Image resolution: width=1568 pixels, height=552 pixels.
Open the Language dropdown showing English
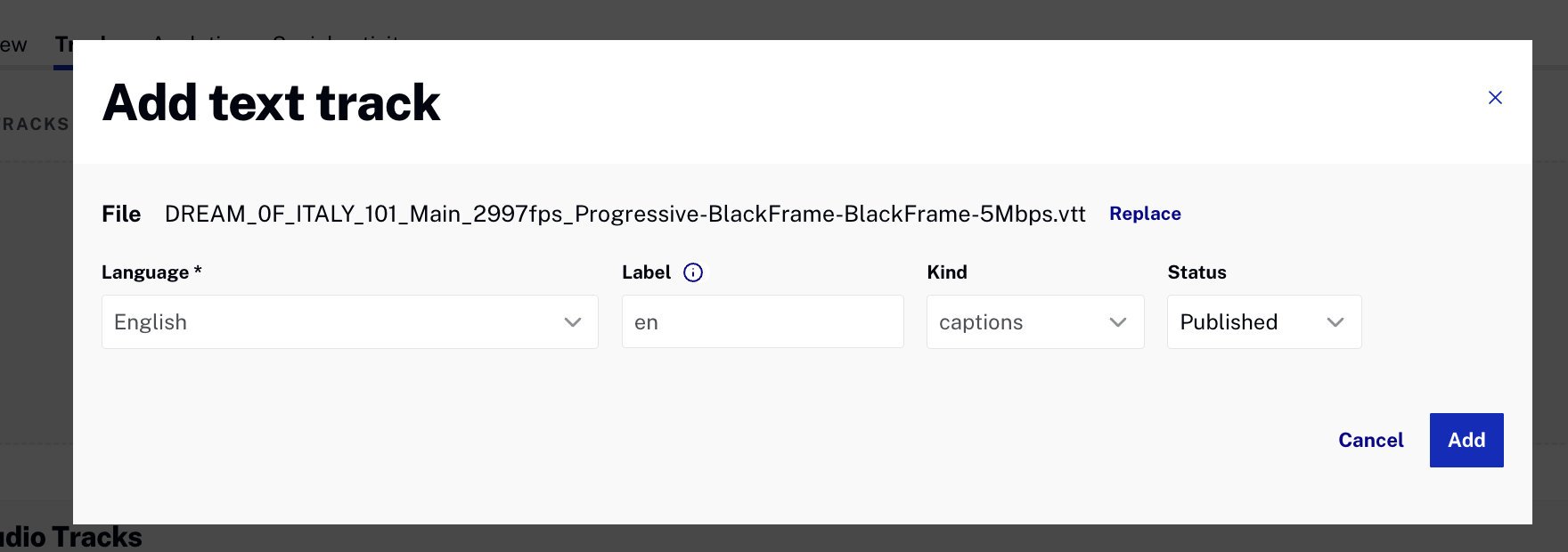click(350, 321)
